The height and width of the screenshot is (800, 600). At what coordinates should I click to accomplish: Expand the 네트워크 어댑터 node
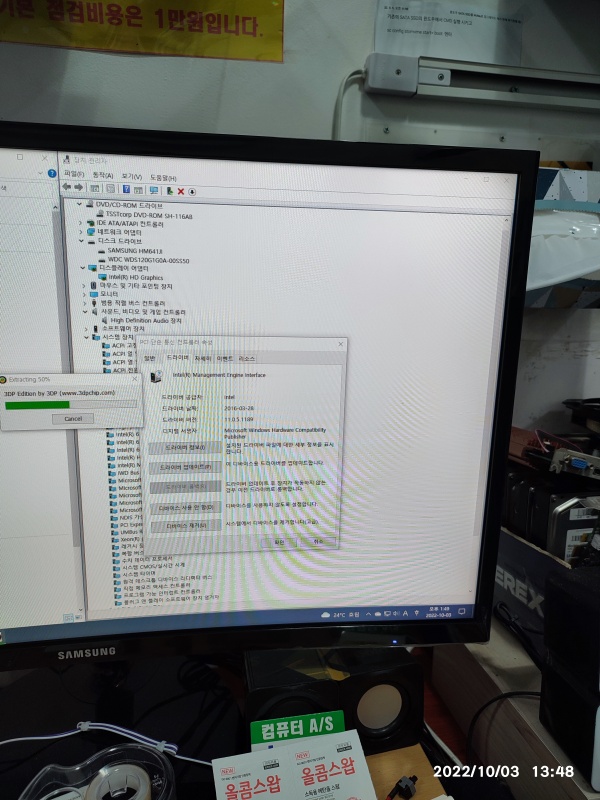tap(81, 231)
